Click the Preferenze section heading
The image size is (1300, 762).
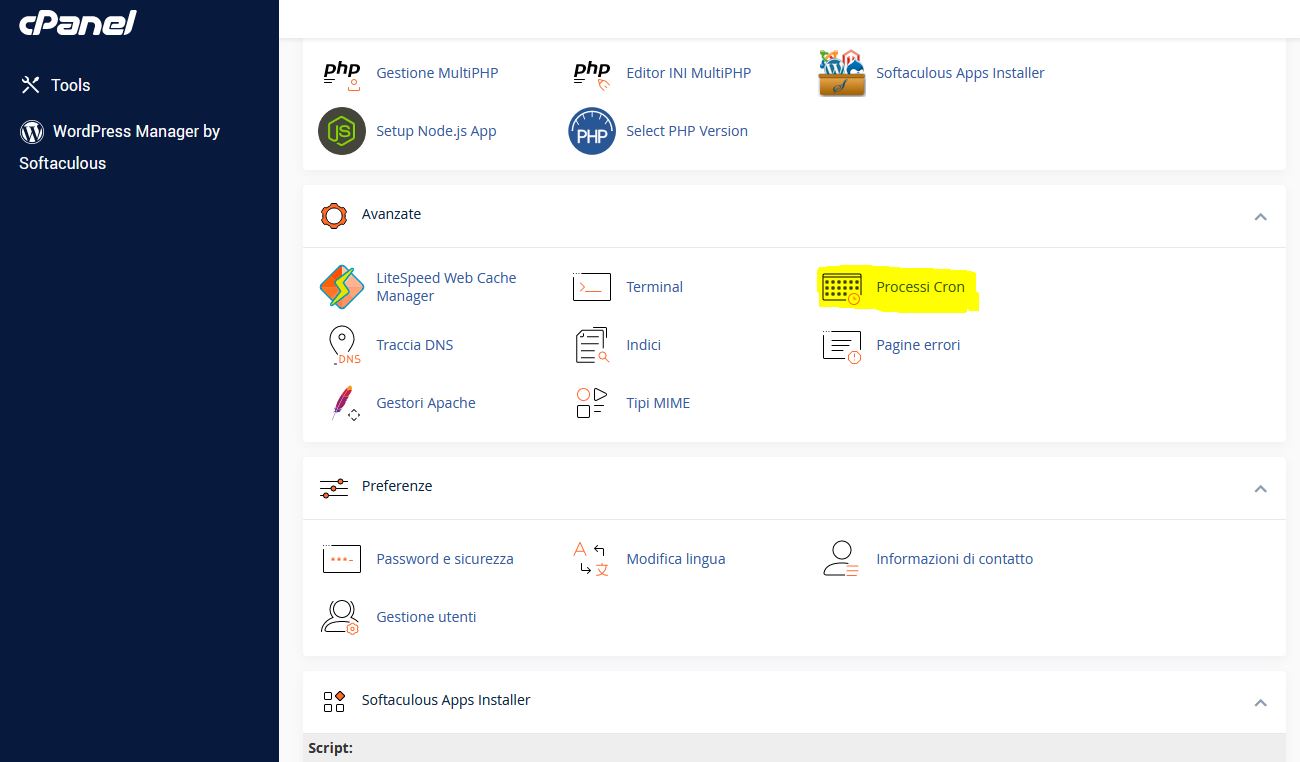(x=397, y=486)
